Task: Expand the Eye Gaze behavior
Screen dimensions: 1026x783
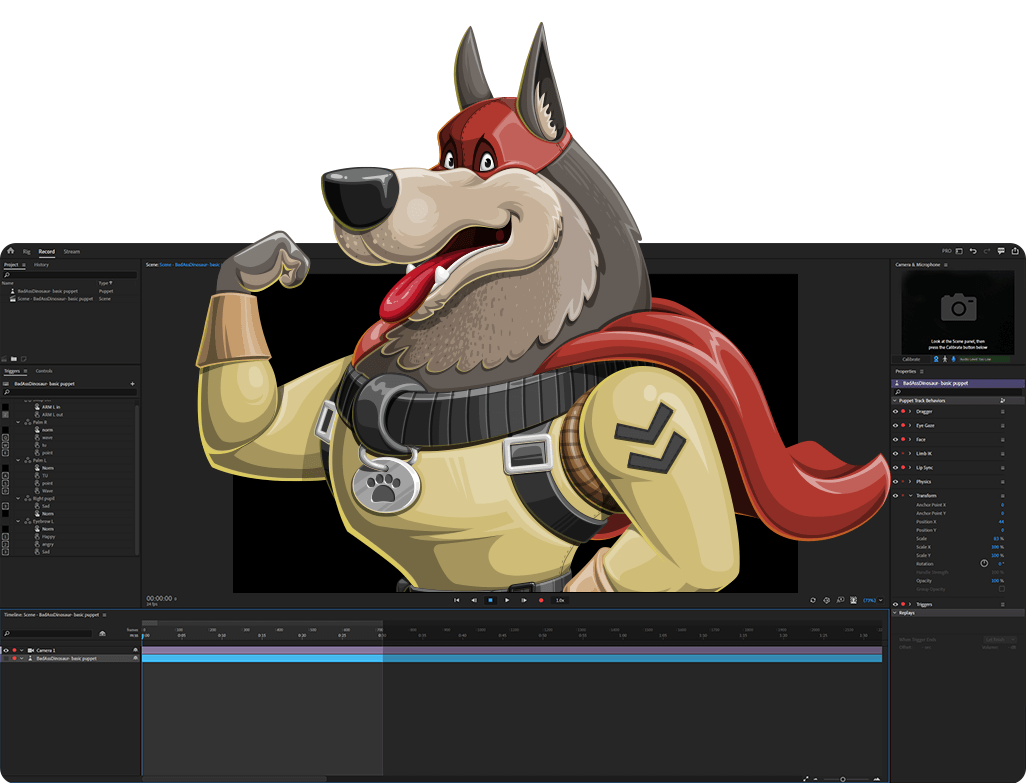Action: point(910,425)
